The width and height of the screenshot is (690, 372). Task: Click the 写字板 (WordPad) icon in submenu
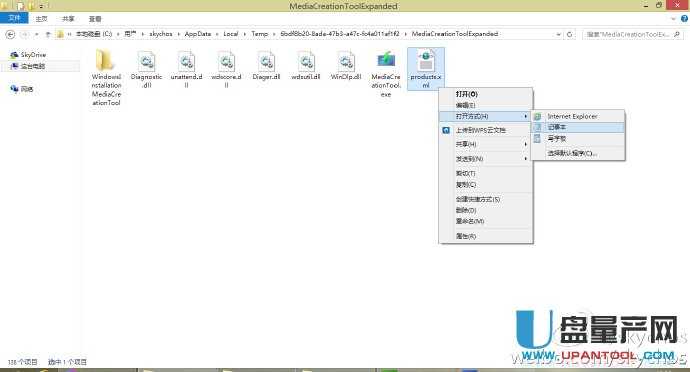(537, 138)
